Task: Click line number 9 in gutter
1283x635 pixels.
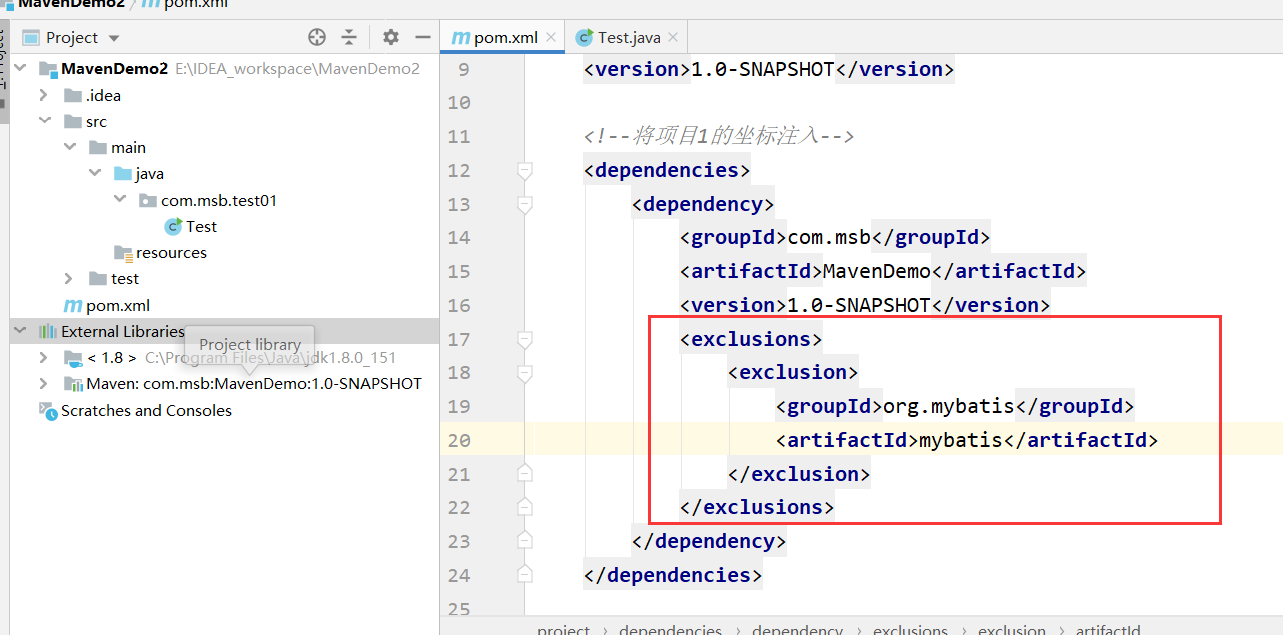Action: click(x=462, y=69)
